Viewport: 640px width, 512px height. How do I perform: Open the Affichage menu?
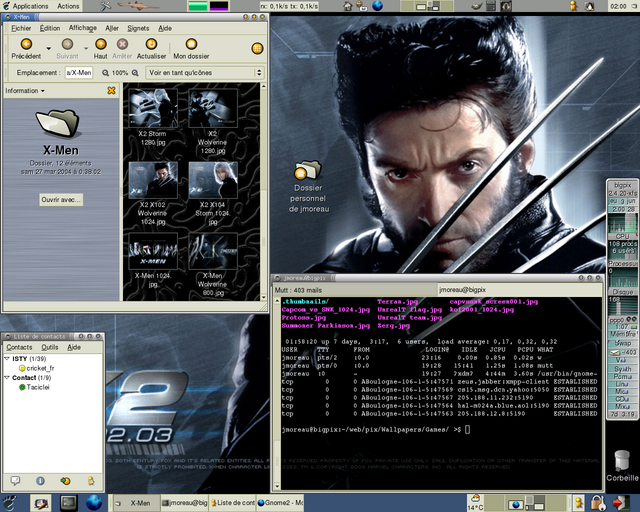[82, 28]
